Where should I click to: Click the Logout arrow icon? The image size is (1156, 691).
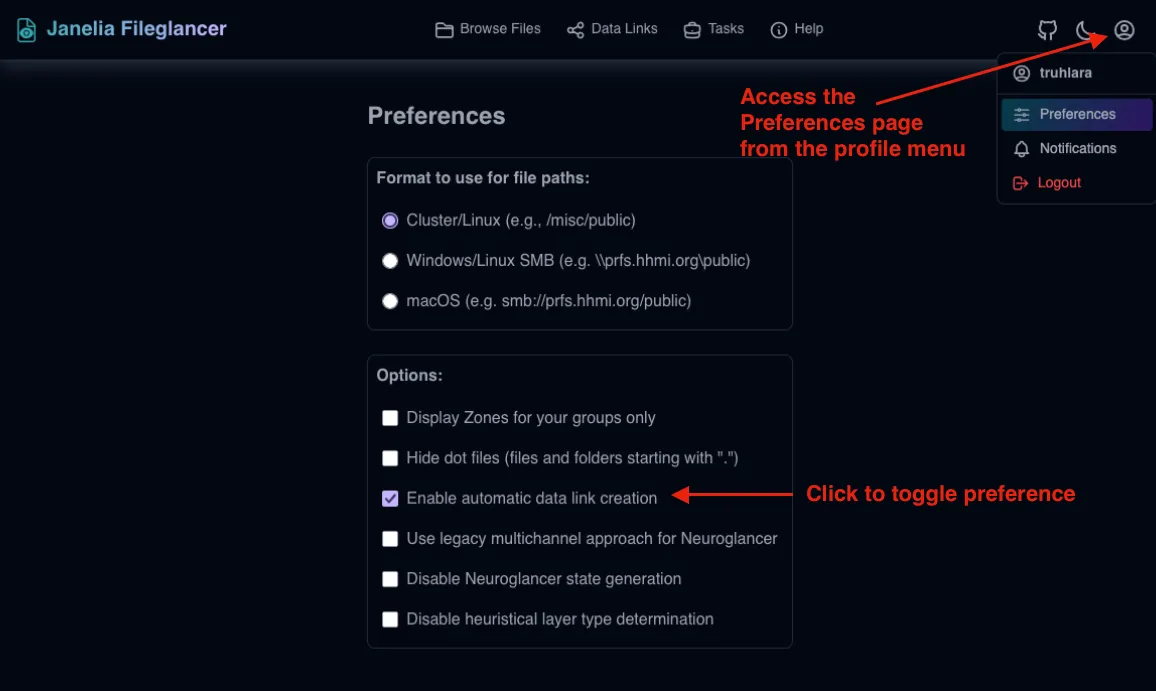coord(1020,182)
